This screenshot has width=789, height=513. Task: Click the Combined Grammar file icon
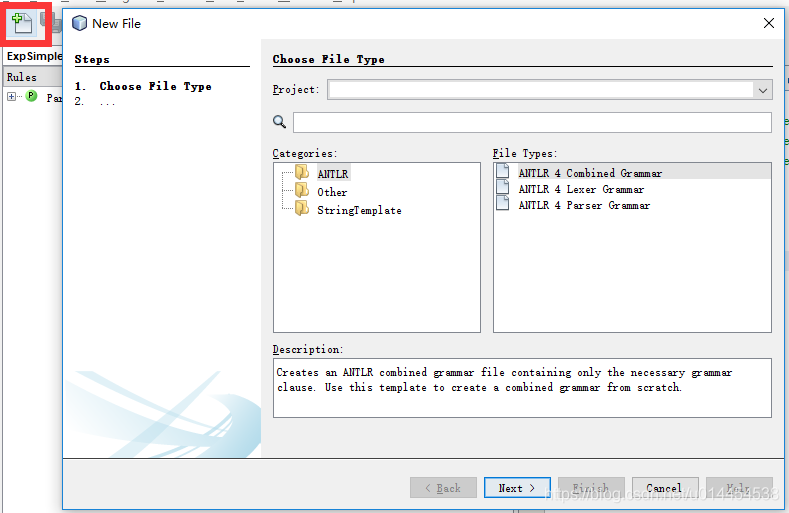click(x=503, y=171)
